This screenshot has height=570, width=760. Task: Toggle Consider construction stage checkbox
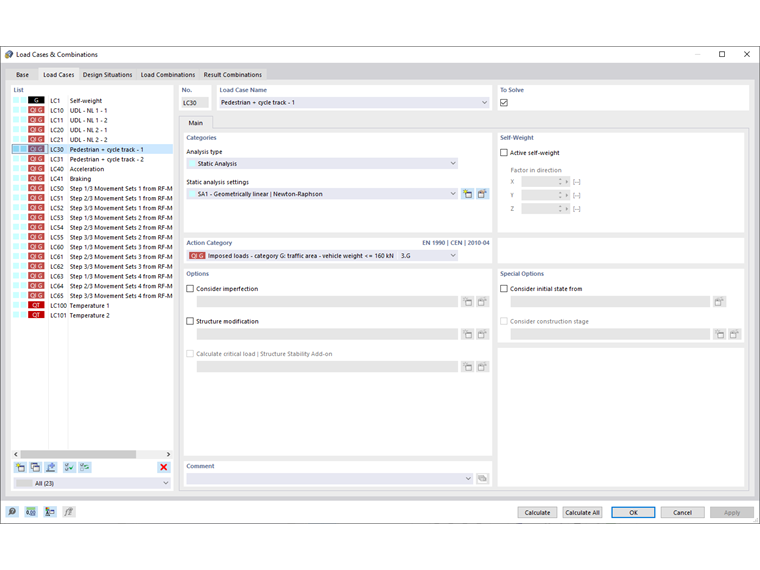point(504,321)
